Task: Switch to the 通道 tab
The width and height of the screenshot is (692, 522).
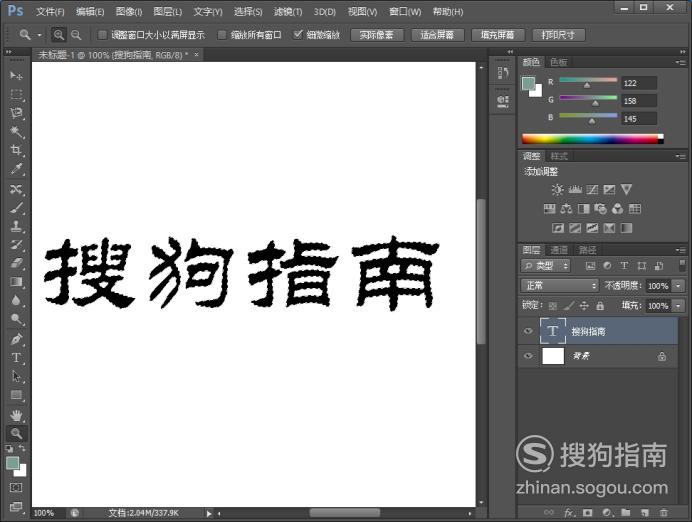Action: click(559, 250)
